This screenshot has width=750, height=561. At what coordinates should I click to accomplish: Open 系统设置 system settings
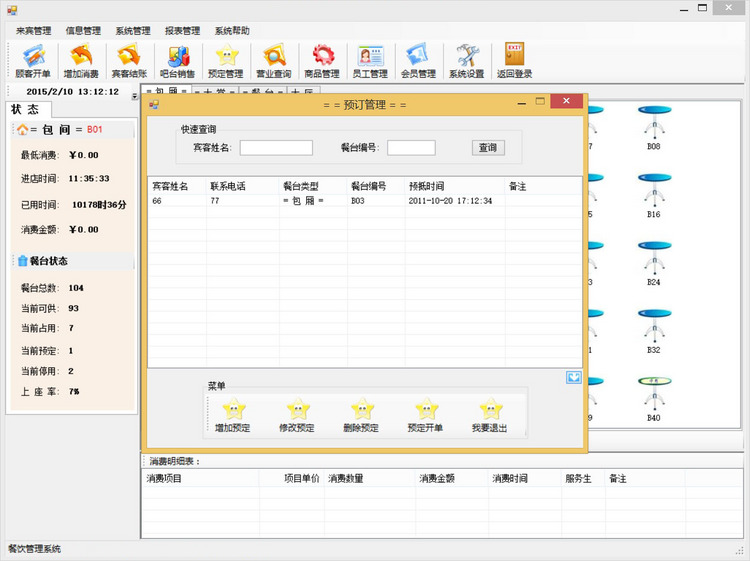466,60
